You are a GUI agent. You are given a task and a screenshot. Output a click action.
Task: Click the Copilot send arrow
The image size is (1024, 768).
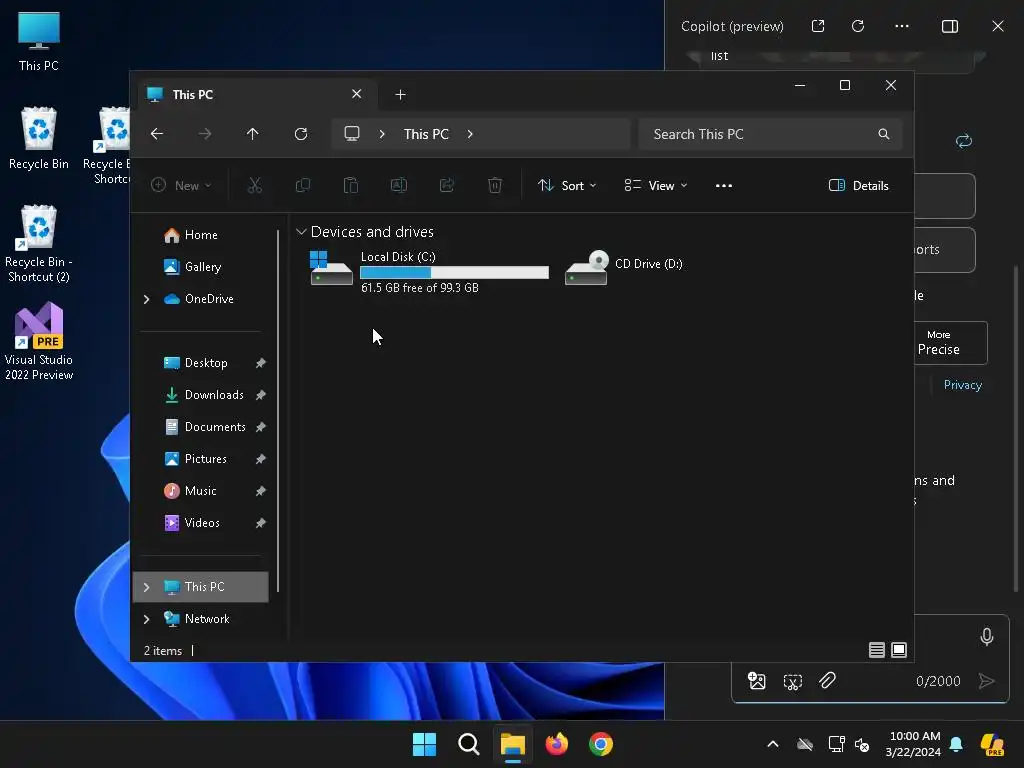pos(987,681)
